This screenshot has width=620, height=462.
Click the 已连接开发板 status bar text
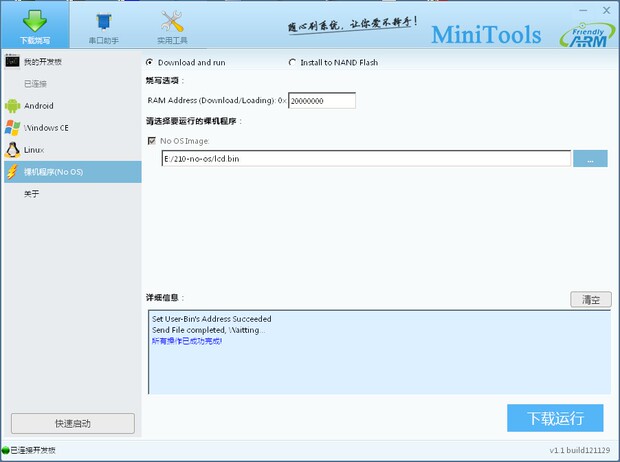click(33, 450)
